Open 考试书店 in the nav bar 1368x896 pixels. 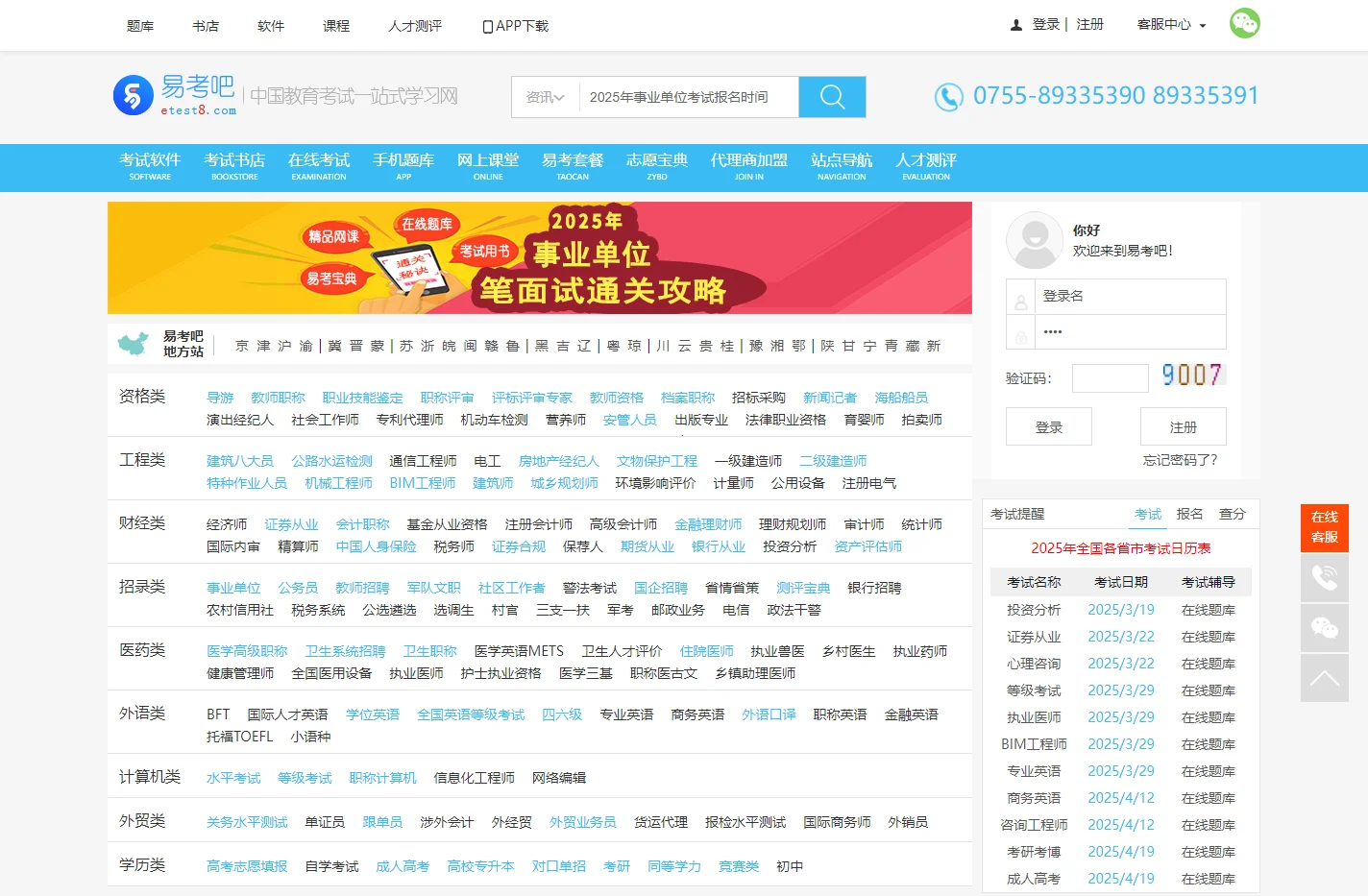coord(234,166)
